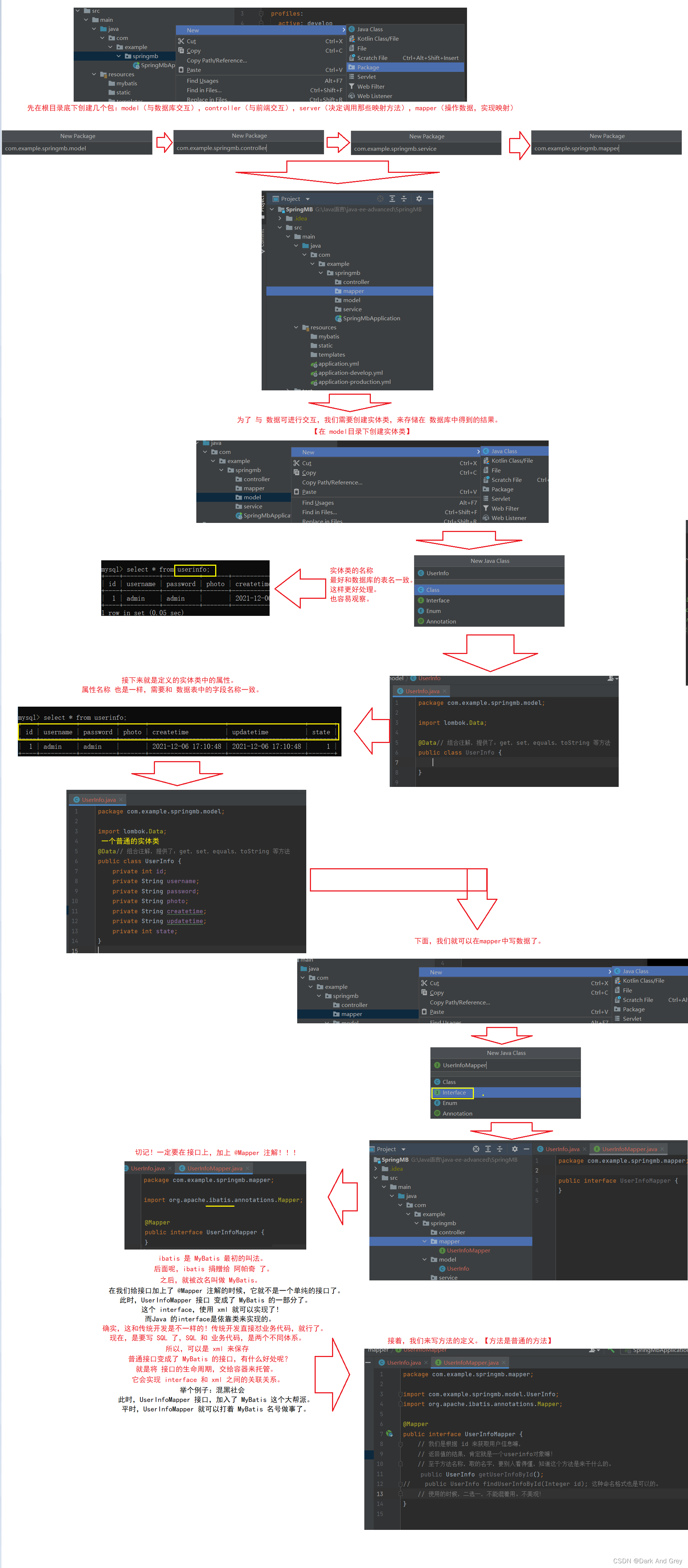Choose Servlet in mapper folder's New submenu

click(x=650, y=1019)
